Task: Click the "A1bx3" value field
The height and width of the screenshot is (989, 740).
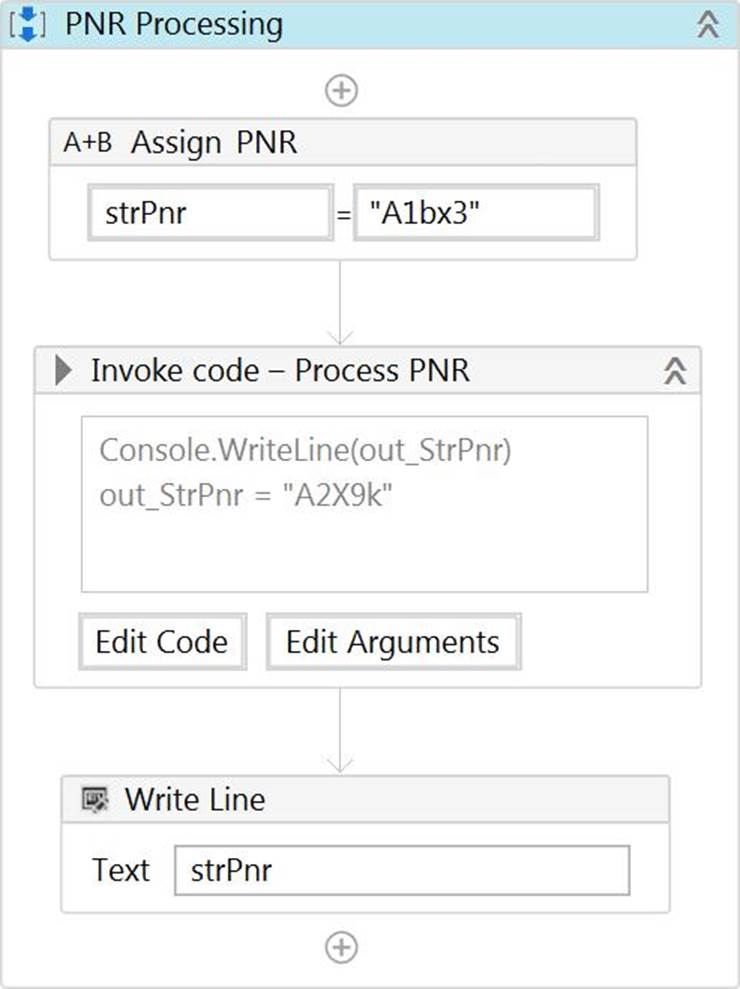Action: 475,213
